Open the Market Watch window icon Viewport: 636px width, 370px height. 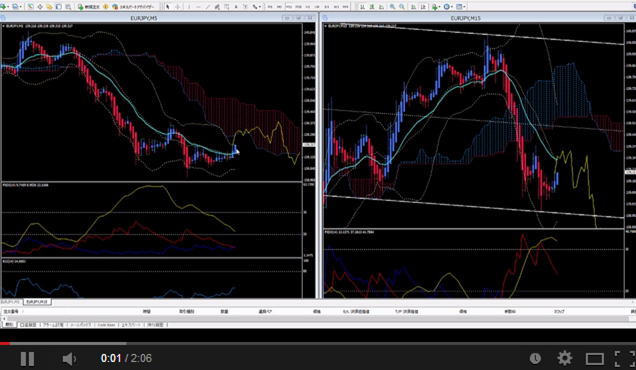[x=31, y=6]
